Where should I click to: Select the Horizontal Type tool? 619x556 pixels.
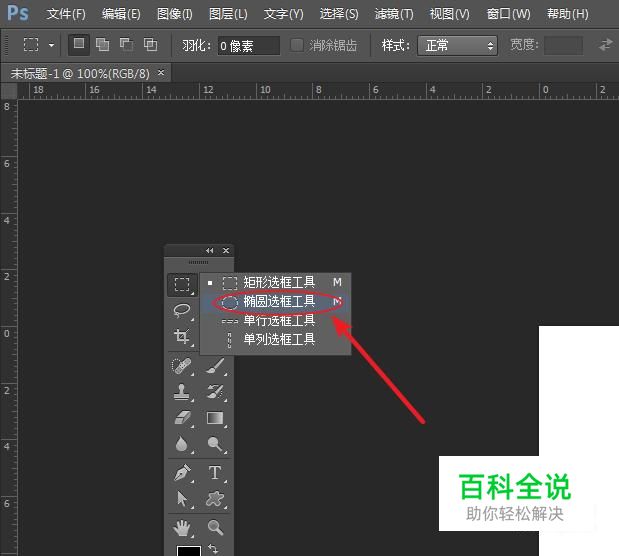click(x=215, y=473)
